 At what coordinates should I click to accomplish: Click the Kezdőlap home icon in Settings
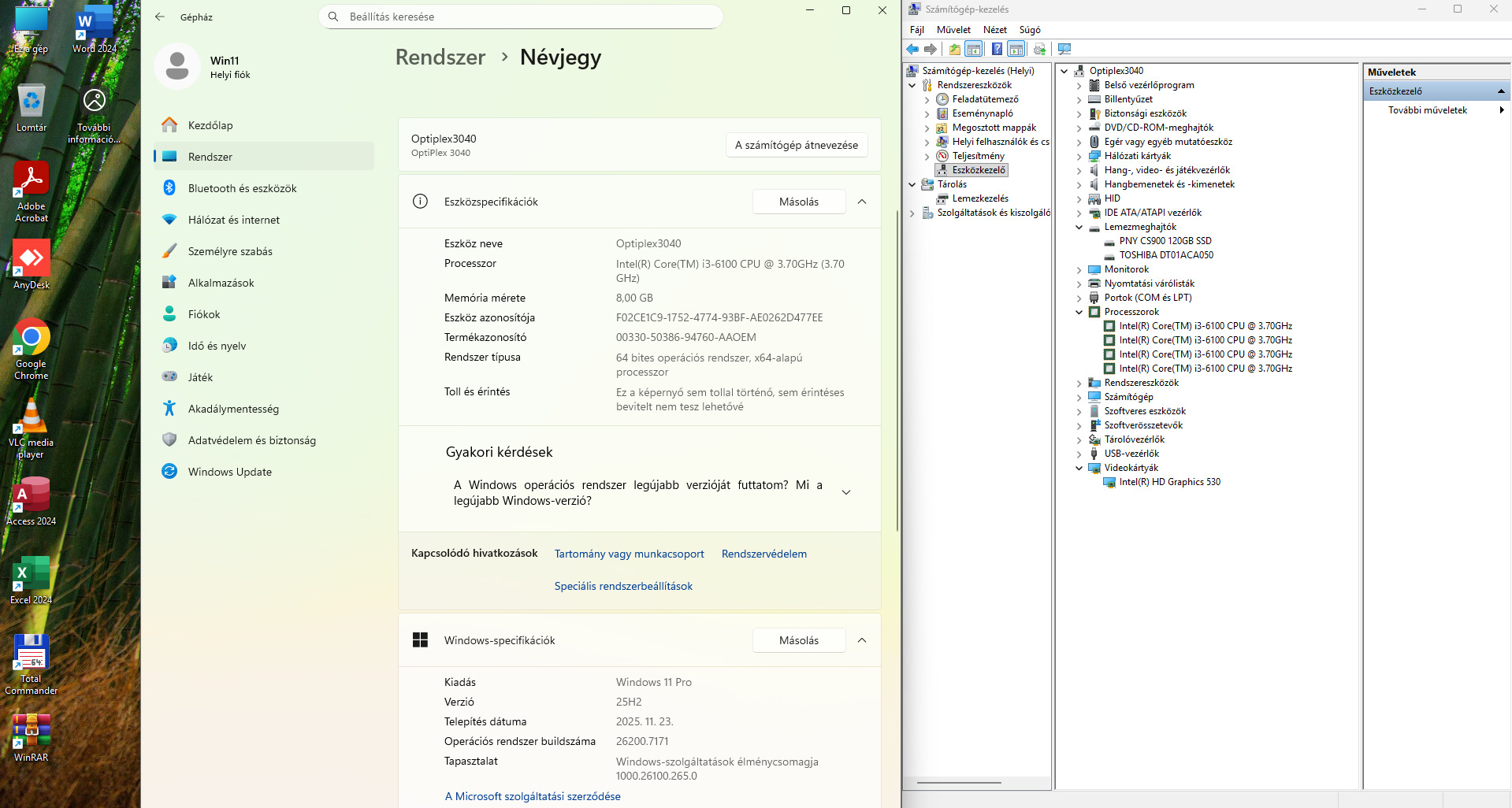[169, 125]
